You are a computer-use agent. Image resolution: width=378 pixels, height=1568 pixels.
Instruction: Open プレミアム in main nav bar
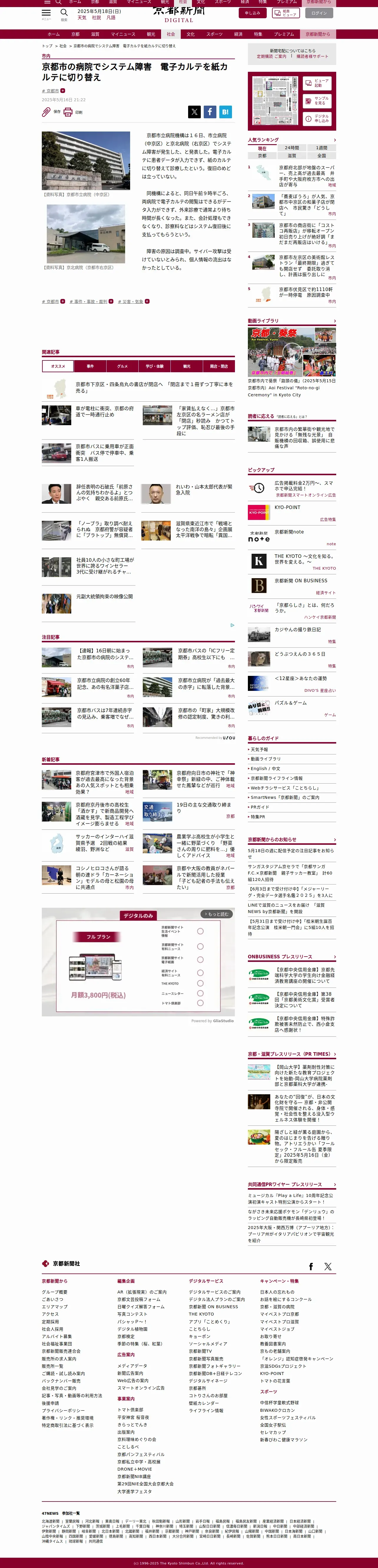(284, 34)
